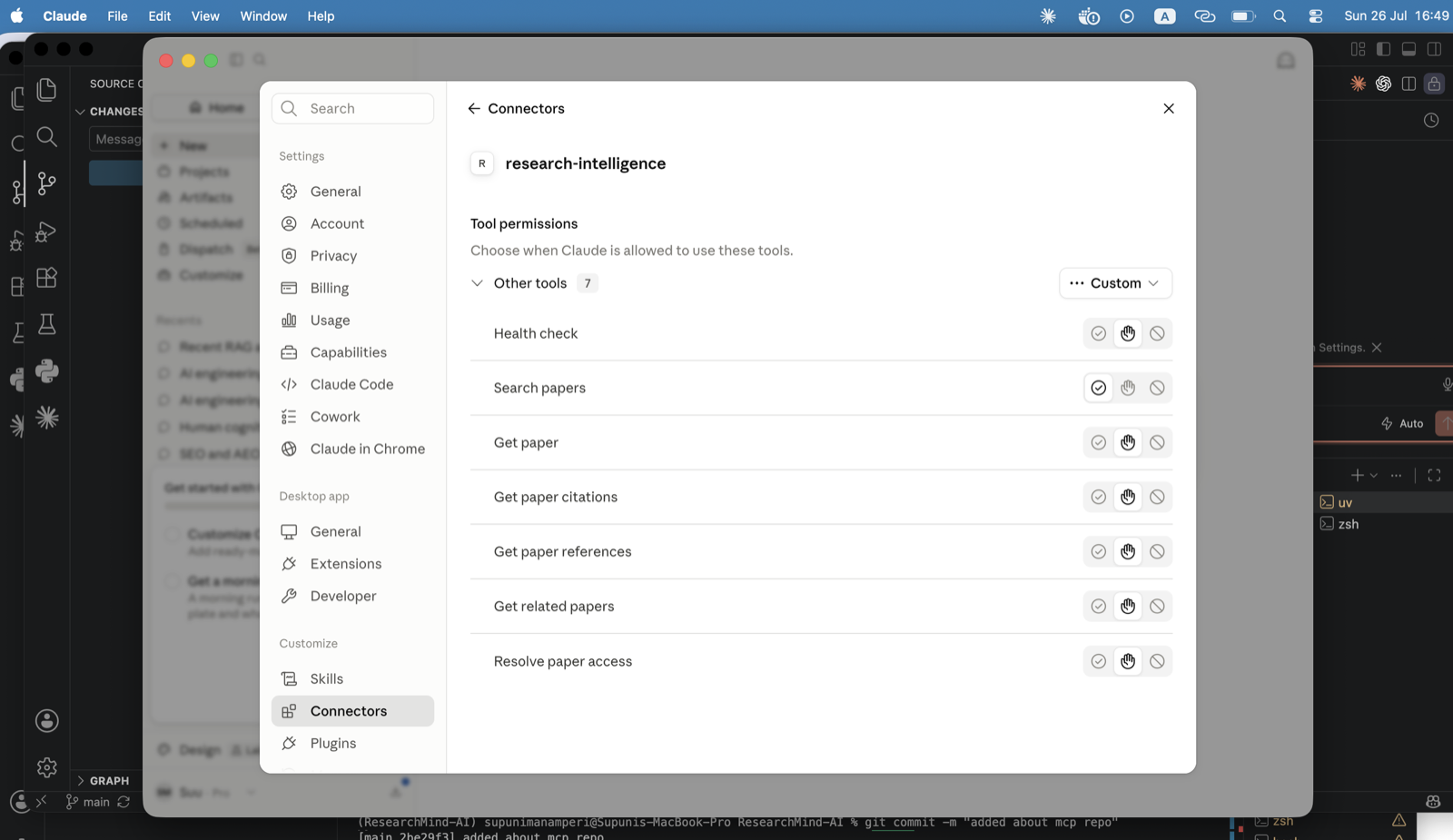Open Control Center in menu bar
The height and width of the screenshot is (840, 1453).
pos(1315,16)
